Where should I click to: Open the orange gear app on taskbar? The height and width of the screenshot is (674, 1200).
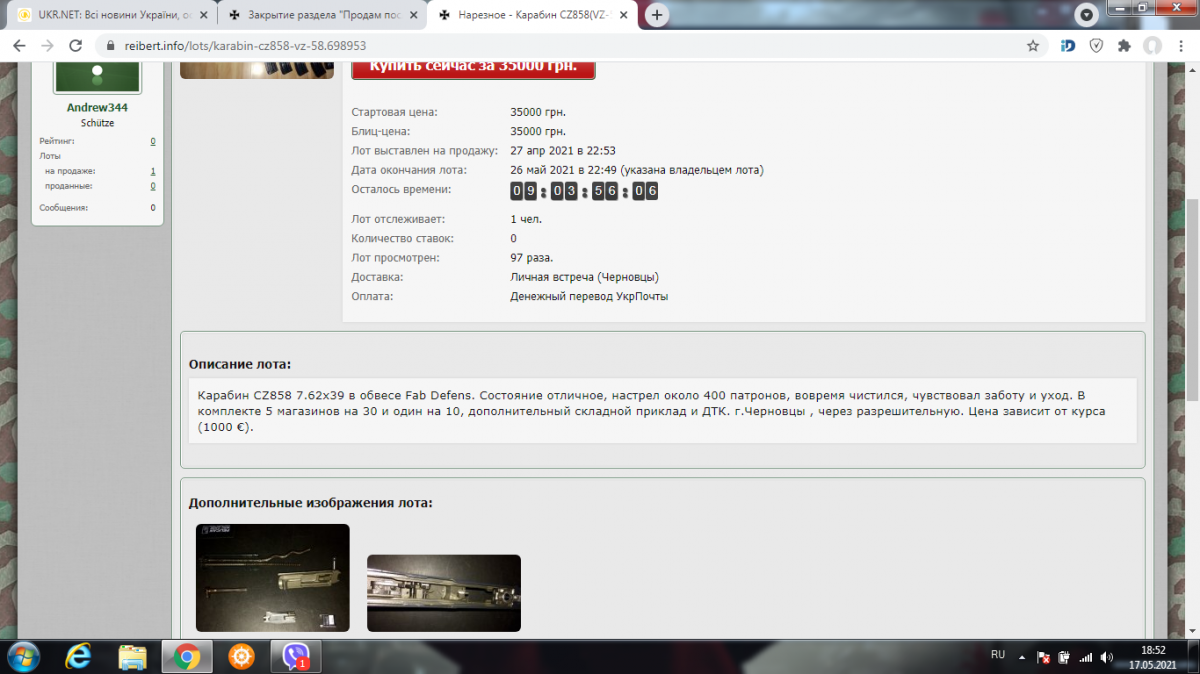pyautogui.click(x=240, y=657)
